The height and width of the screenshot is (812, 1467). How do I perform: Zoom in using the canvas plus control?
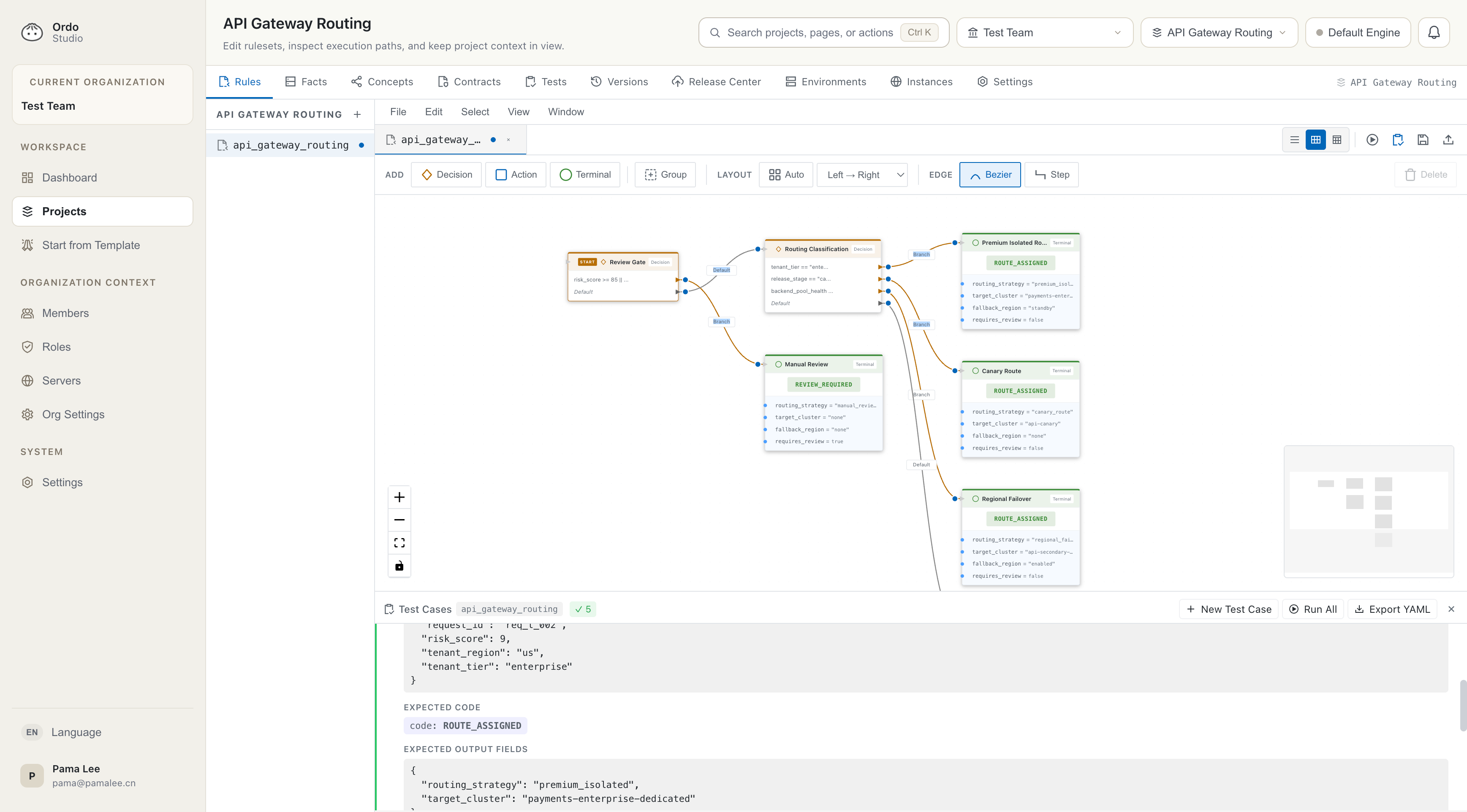click(399, 496)
